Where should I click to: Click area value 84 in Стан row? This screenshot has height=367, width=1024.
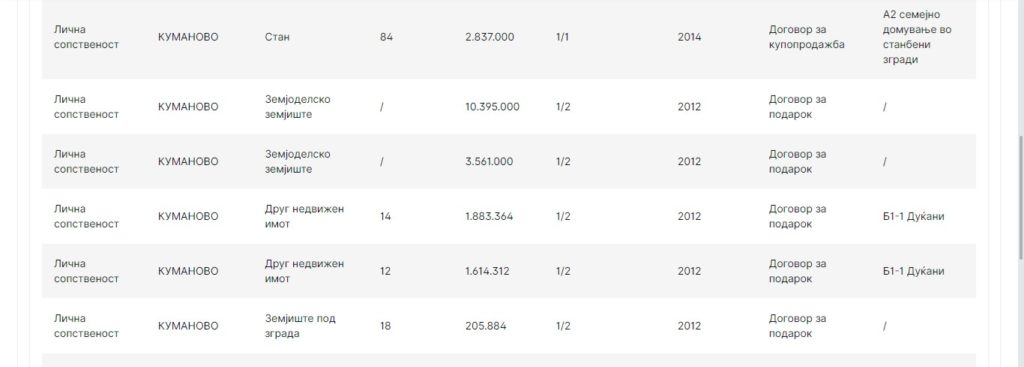(386, 37)
